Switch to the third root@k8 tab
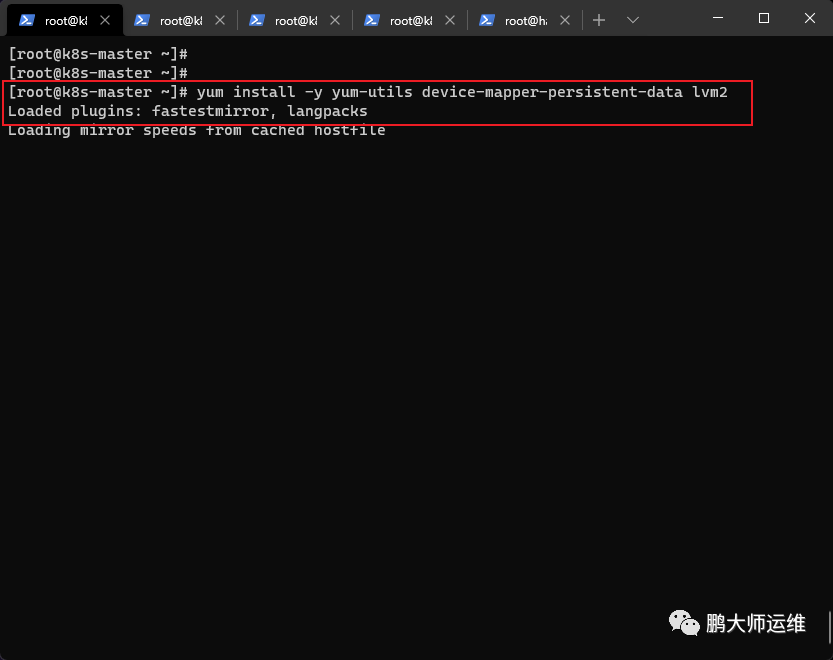 click(x=295, y=20)
